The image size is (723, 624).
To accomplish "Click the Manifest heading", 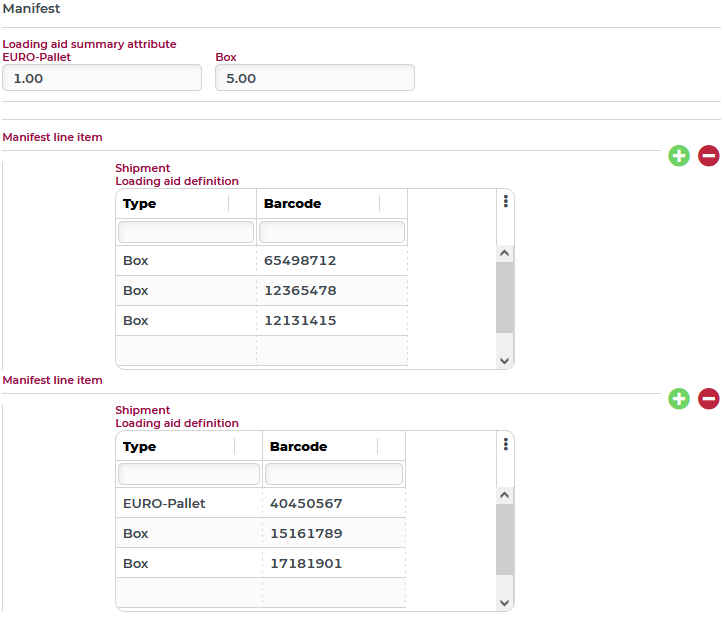I will tap(31, 9).
